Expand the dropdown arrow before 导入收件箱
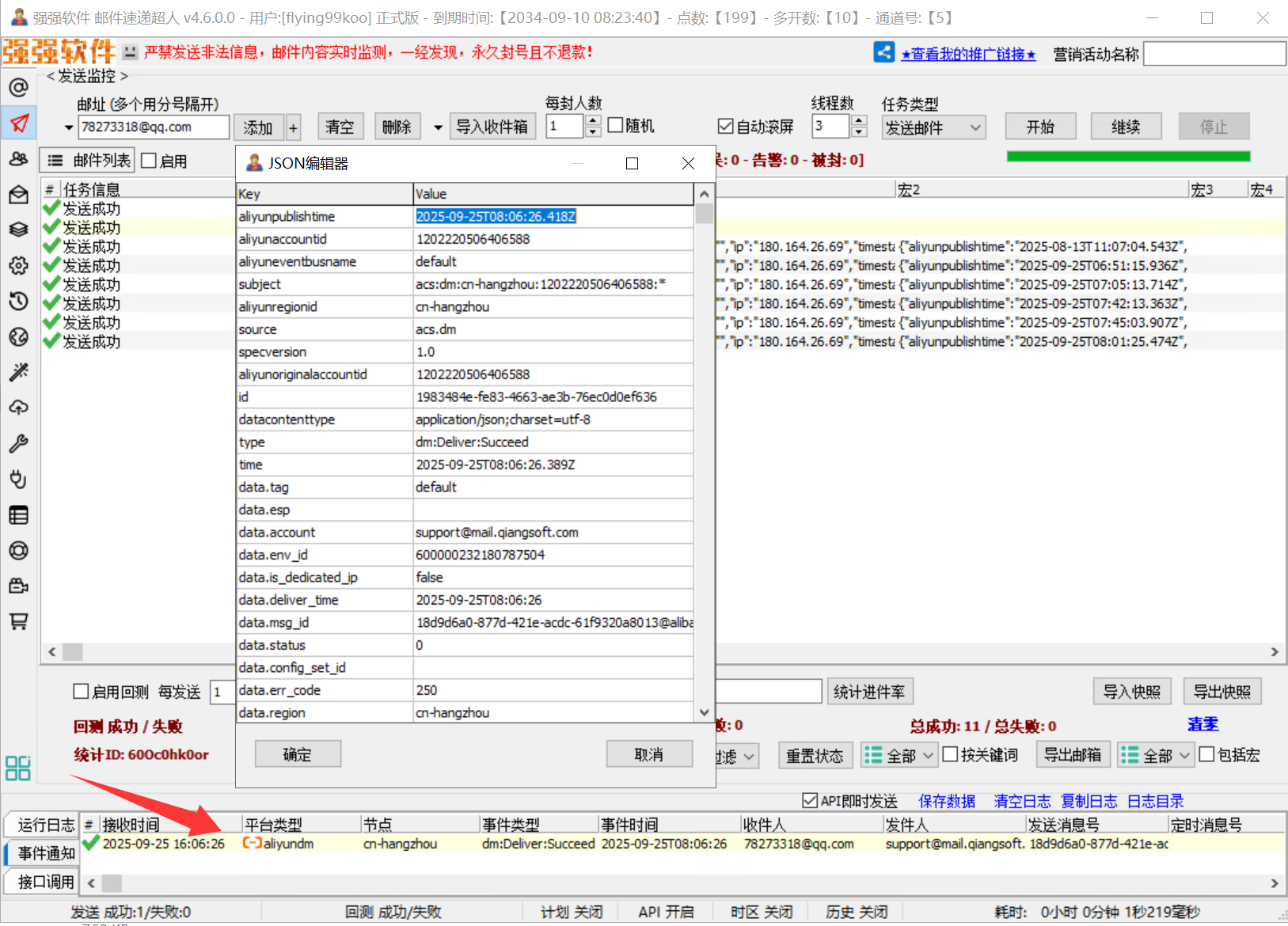Viewport: 1288px width, 926px height. pos(438,127)
